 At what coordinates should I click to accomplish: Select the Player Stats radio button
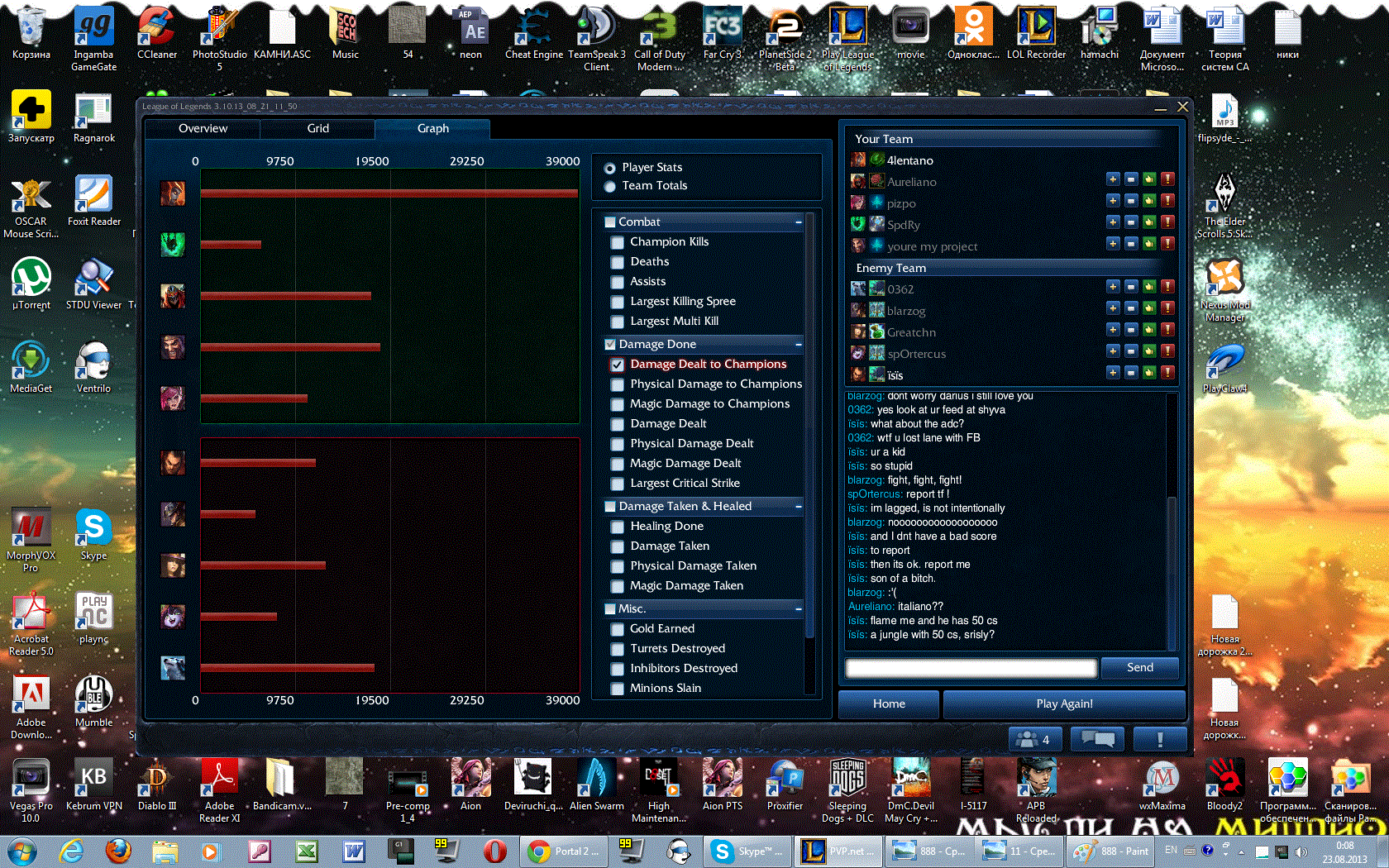coord(610,168)
